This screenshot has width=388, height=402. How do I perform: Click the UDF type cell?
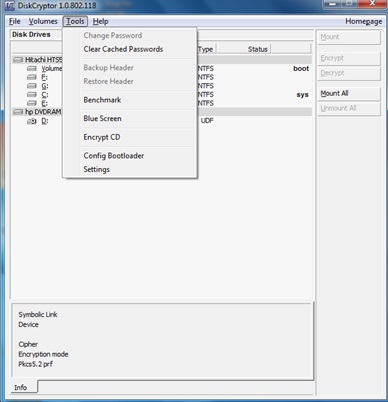pyautogui.click(x=207, y=121)
